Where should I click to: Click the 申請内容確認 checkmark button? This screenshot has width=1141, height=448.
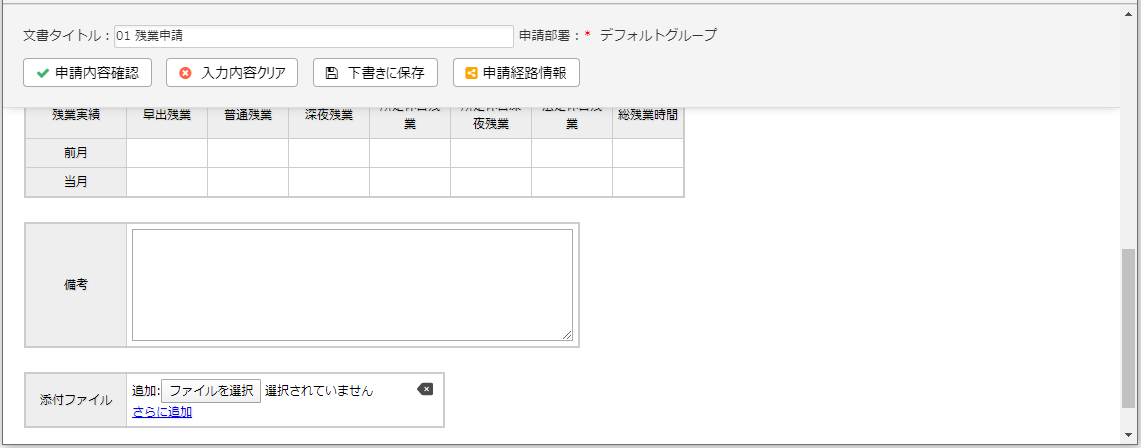[87, 73]
